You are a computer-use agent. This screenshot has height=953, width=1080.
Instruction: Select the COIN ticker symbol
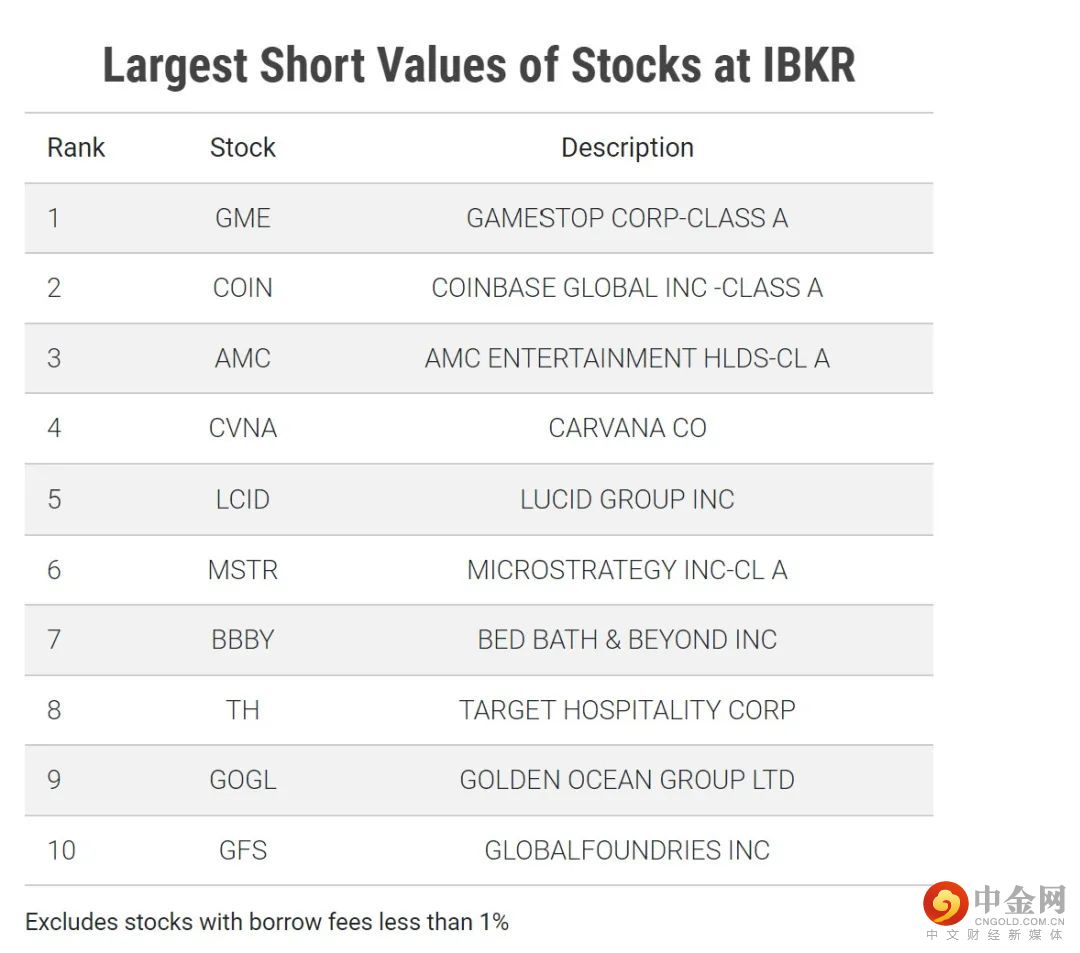click(243, 288)
